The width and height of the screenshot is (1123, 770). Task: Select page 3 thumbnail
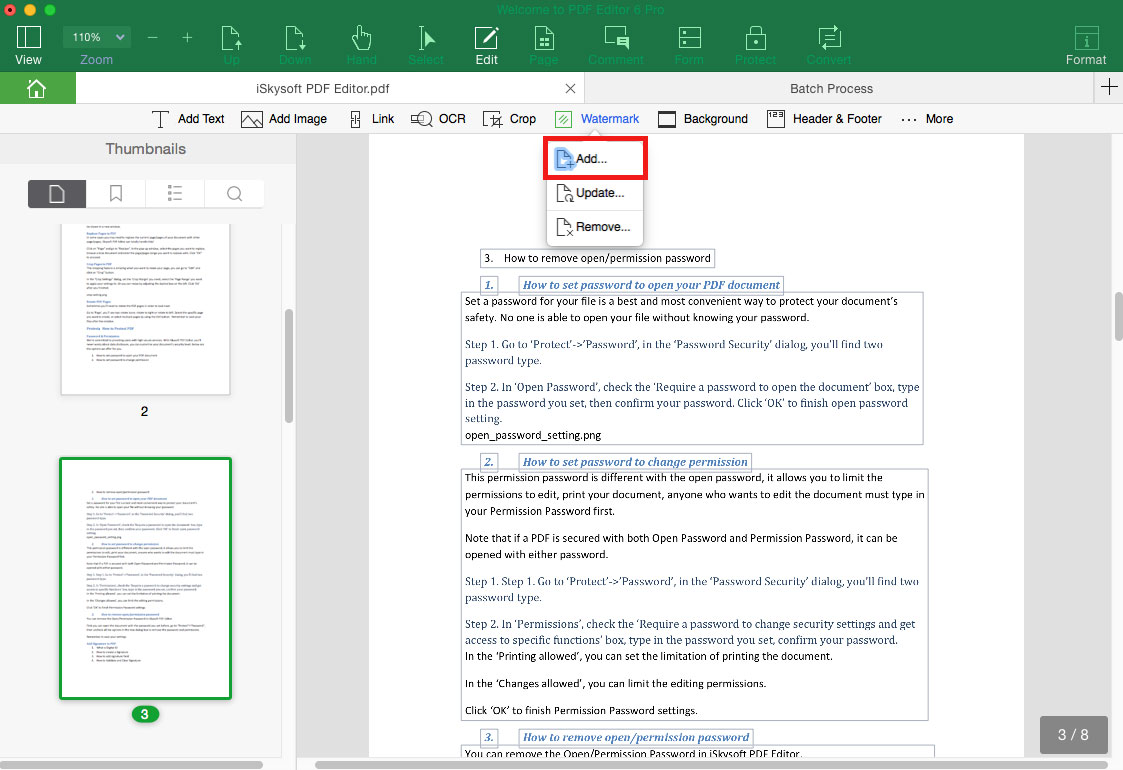click(x=145, y=578)
